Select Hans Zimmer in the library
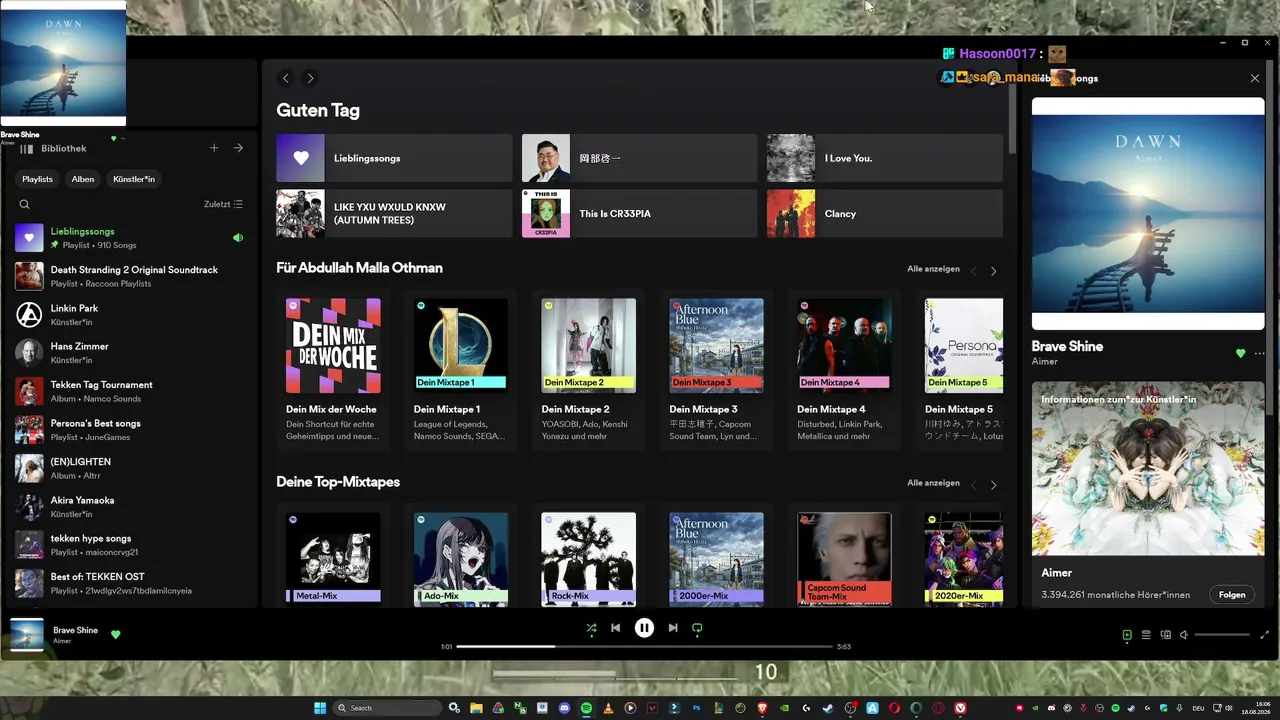This screenshot has height=720, width=1280. tap(129, 353)
